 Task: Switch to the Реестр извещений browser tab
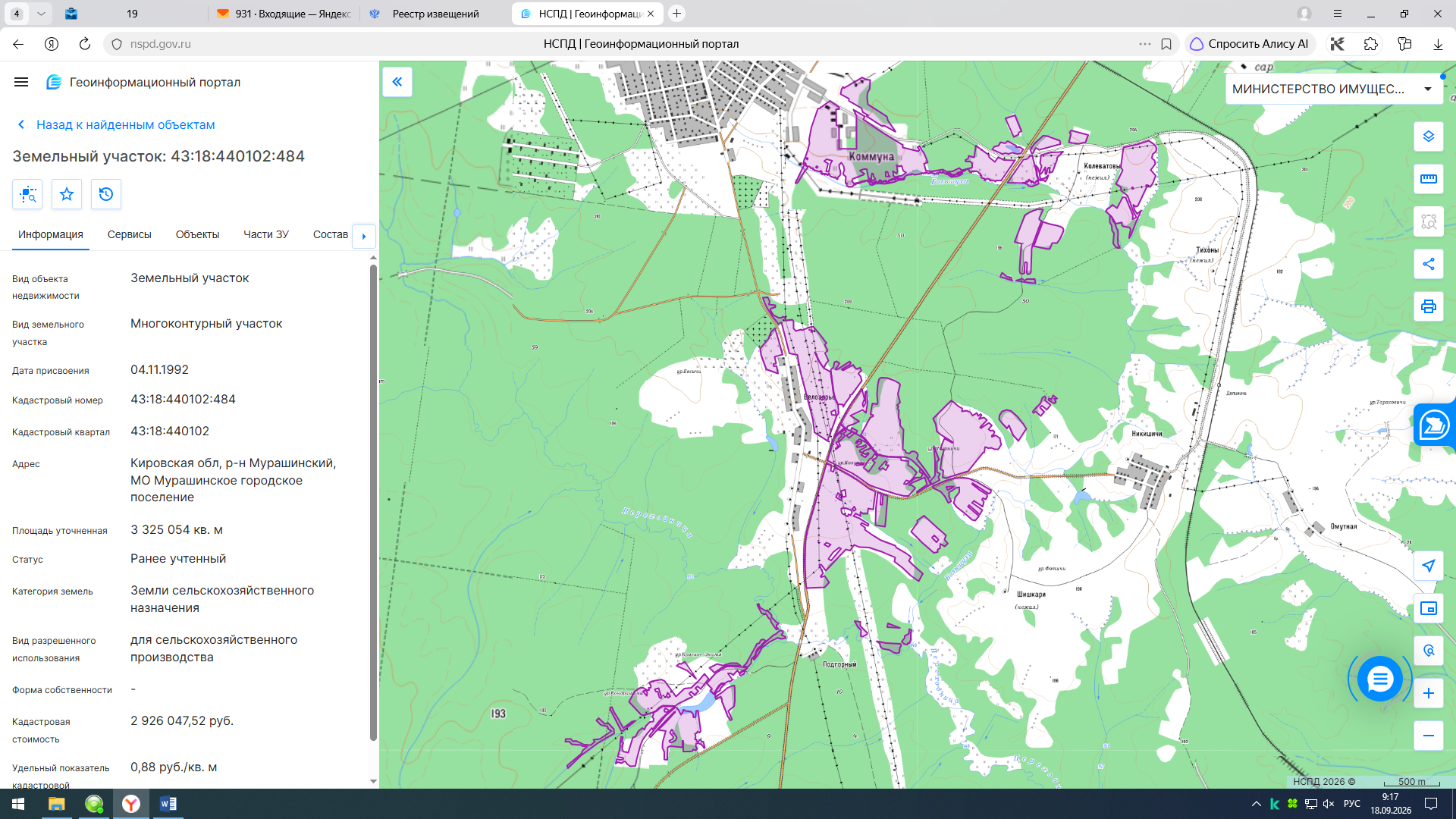pyautogui.click(x=435, y=14)
